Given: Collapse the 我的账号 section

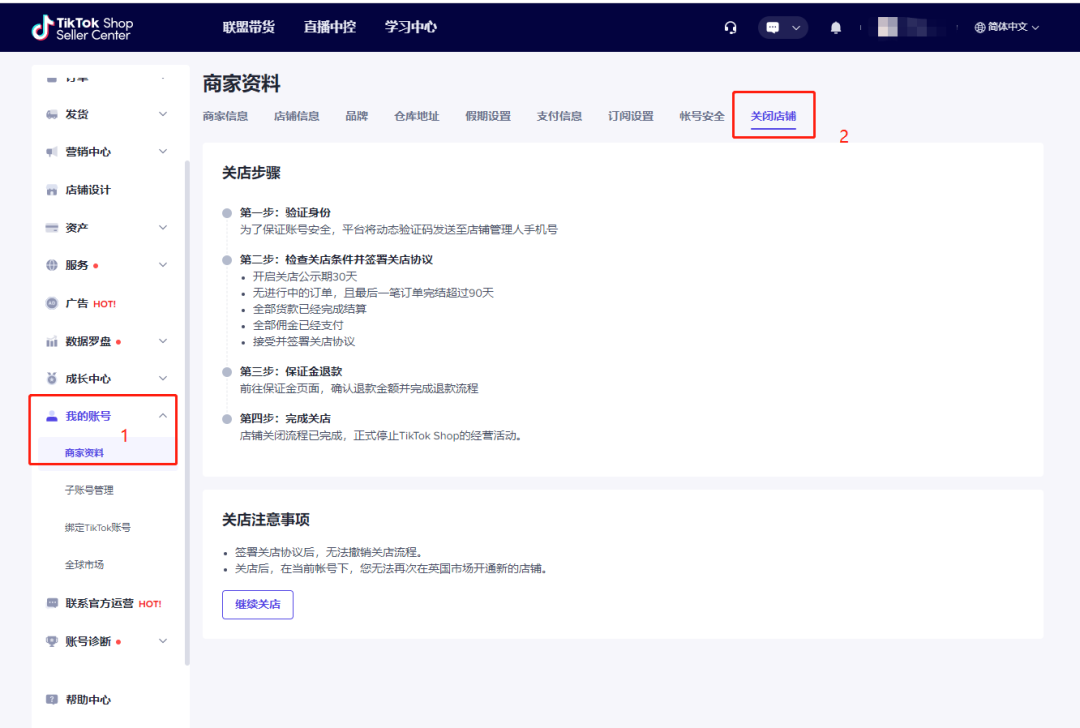Looking at the screenshot, I should (x=163, y=416).
